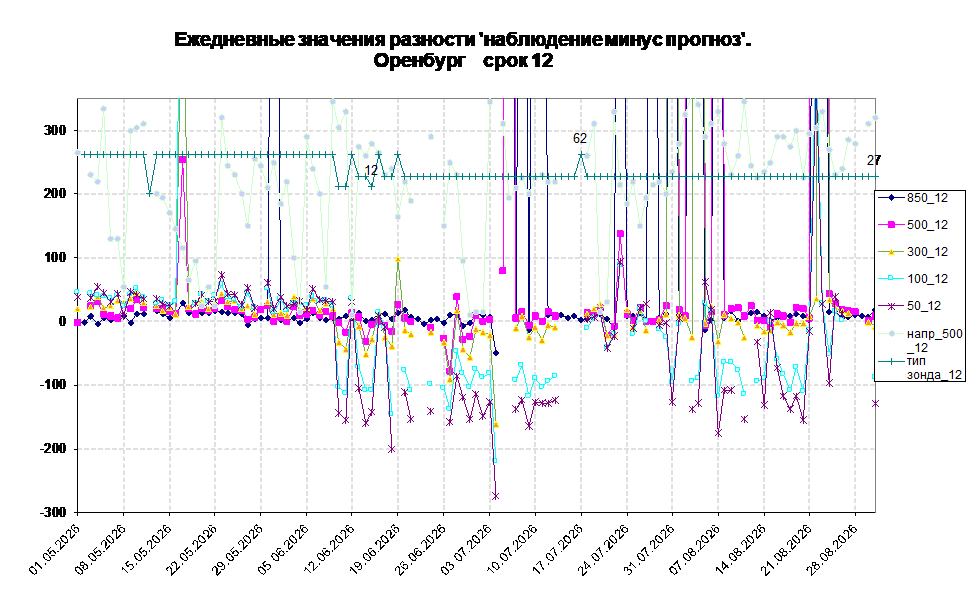Select the x-axis date 08.05.2026
Image resolution: width=976 pixels, height=599 pixels.
point(101,549)
